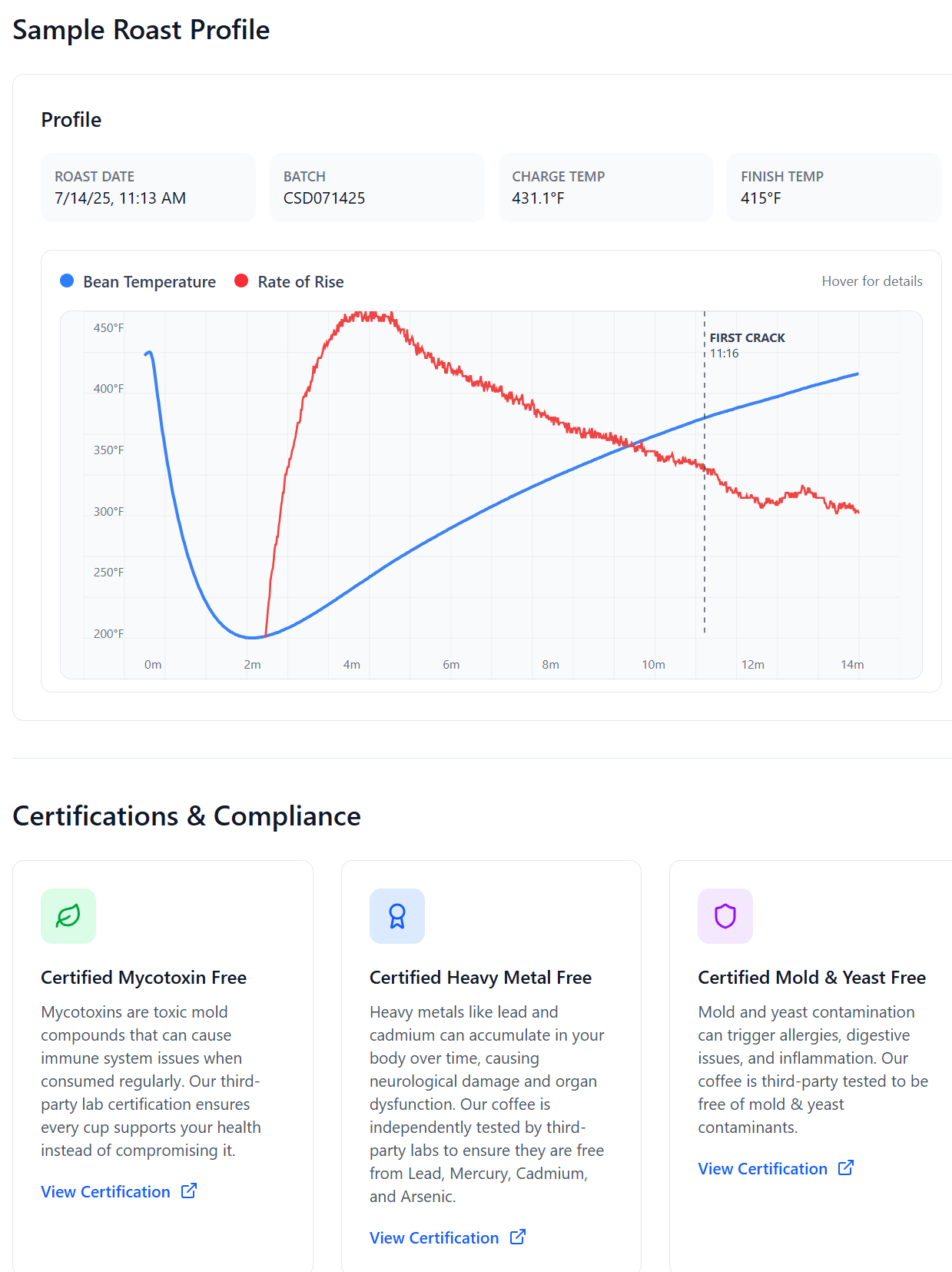Click the blue Bean Temperature legend dot
Screen dimensions: 952x1272
[x=67, y=281]
